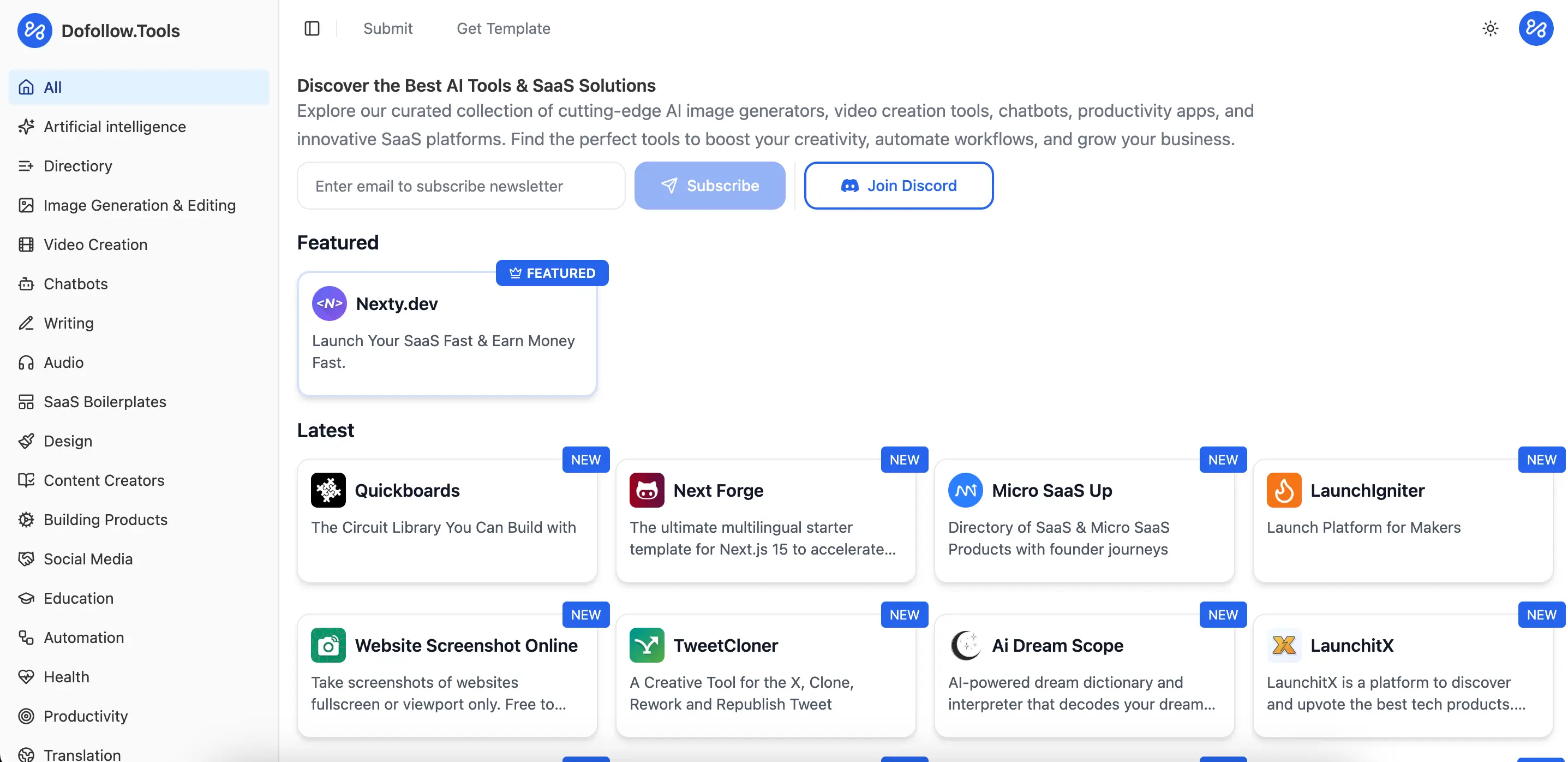Click the Join Discord button
This screenshot has width=1568, height=762.
tap(899, 185)
